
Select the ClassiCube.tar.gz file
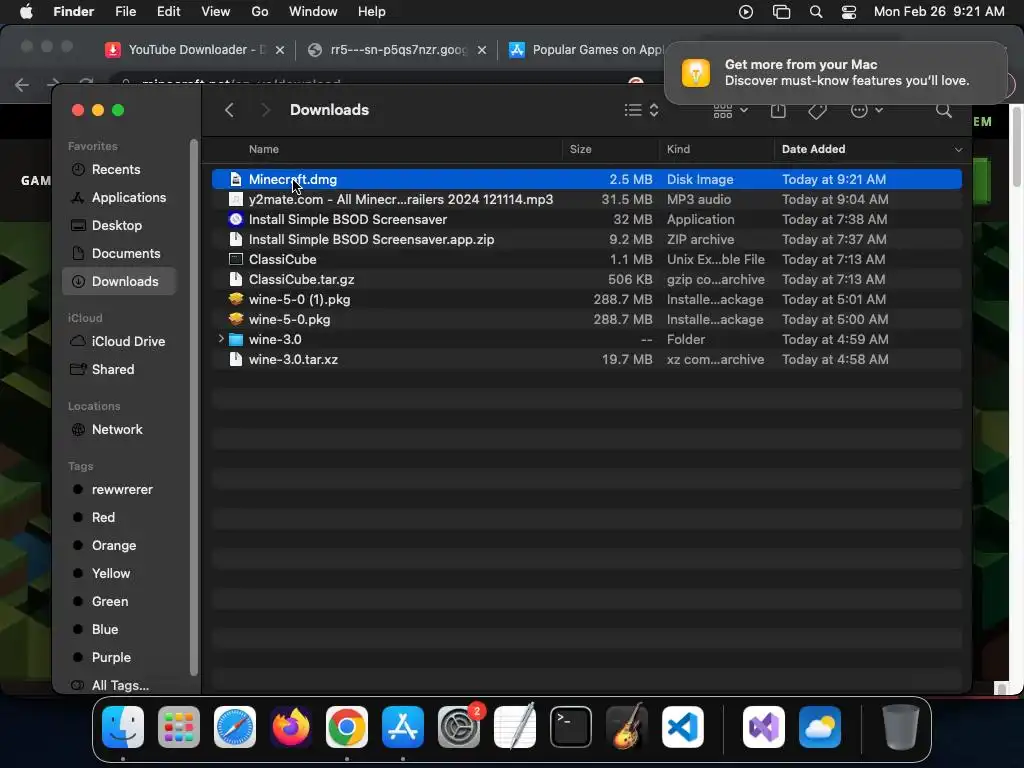click(x=586, y=280)
